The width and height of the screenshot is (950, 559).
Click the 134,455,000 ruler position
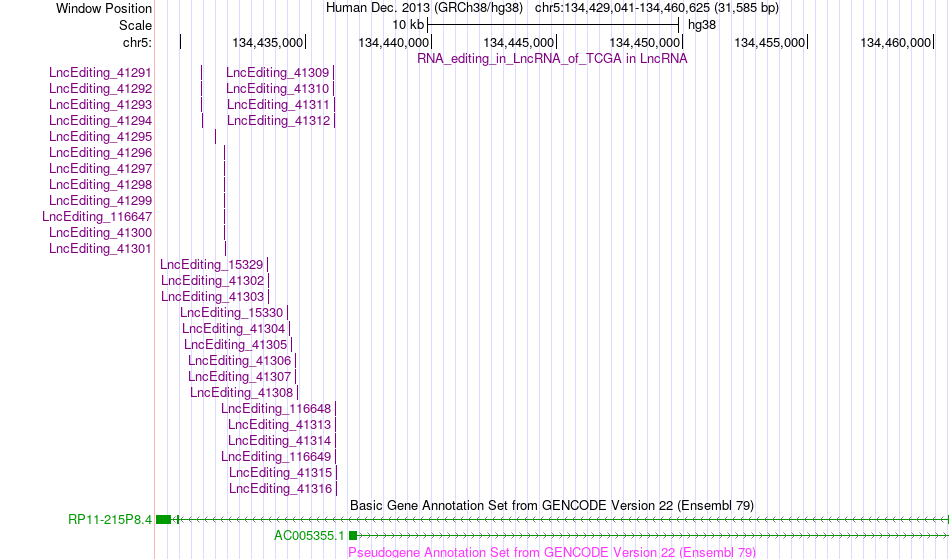click(x=769, y=42)
